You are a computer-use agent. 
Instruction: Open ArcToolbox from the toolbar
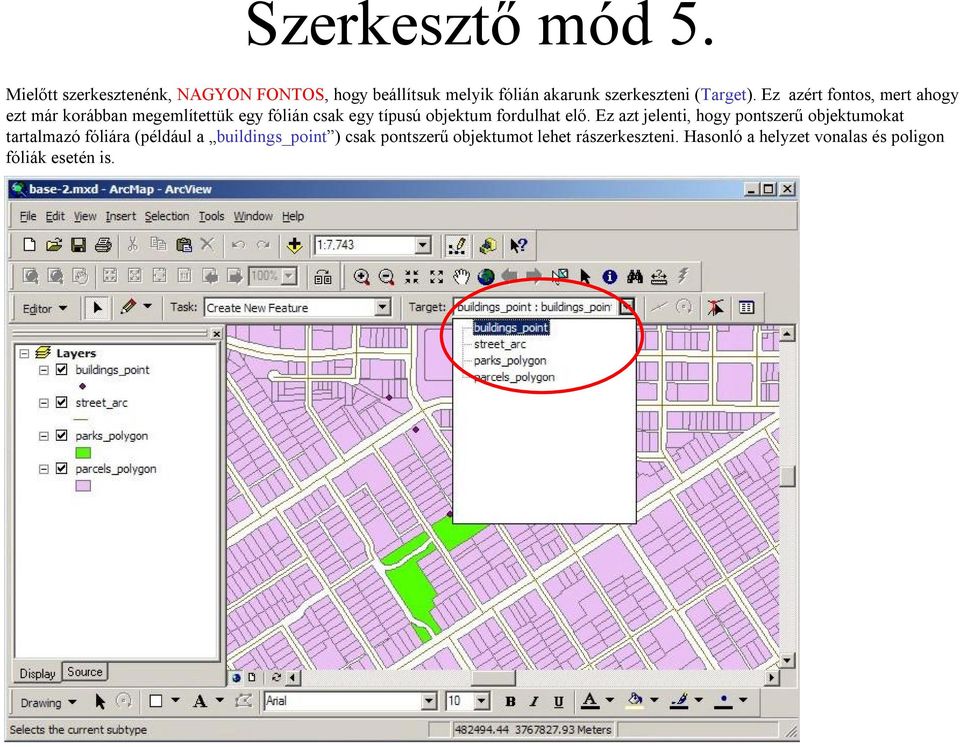[488, 246]
